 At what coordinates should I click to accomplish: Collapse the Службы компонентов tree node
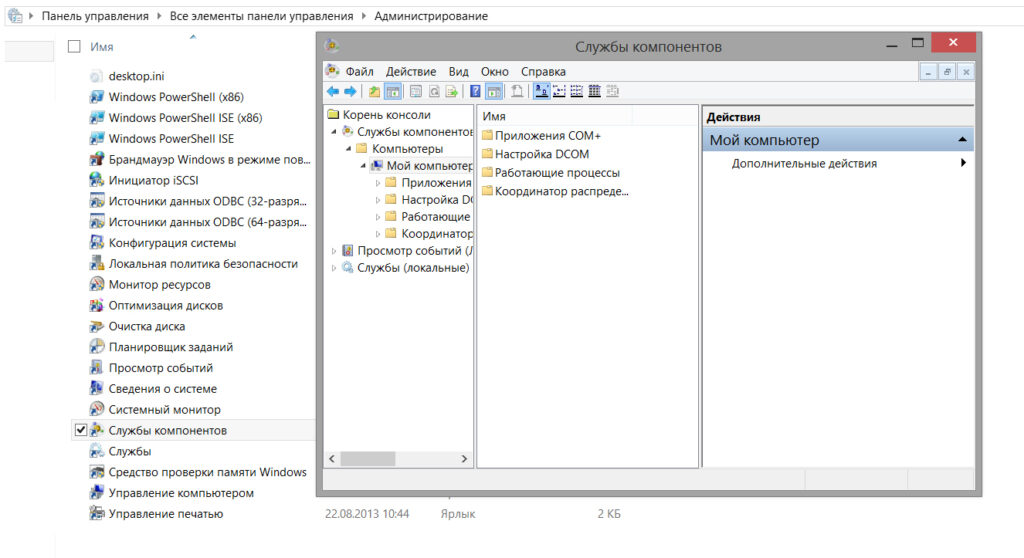334,132
